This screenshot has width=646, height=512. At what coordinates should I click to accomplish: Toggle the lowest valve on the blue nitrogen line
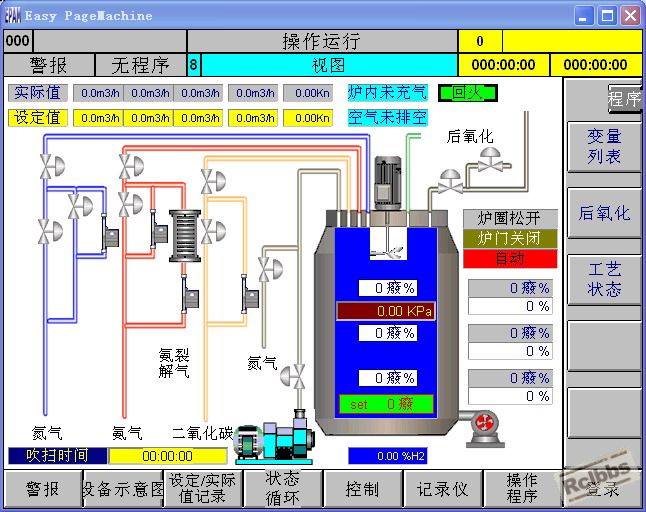click(50, 231)
